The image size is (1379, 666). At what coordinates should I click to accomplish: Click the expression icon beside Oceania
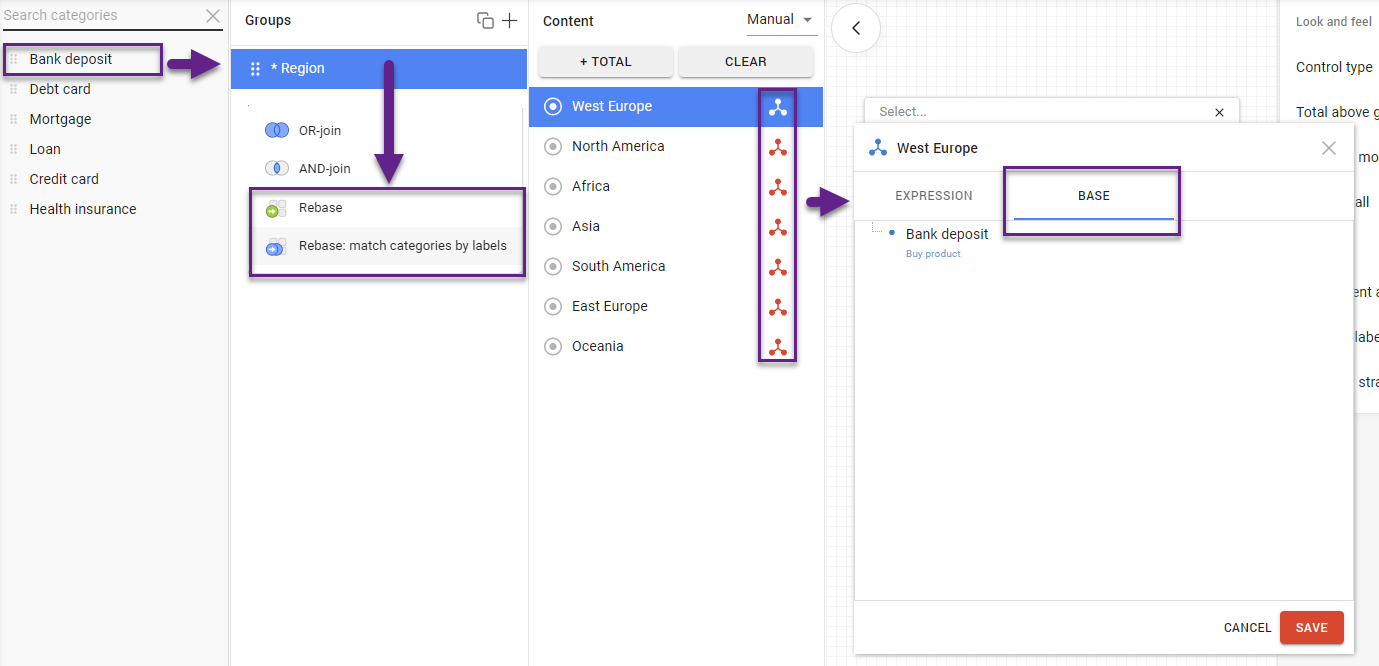(777, 347)
